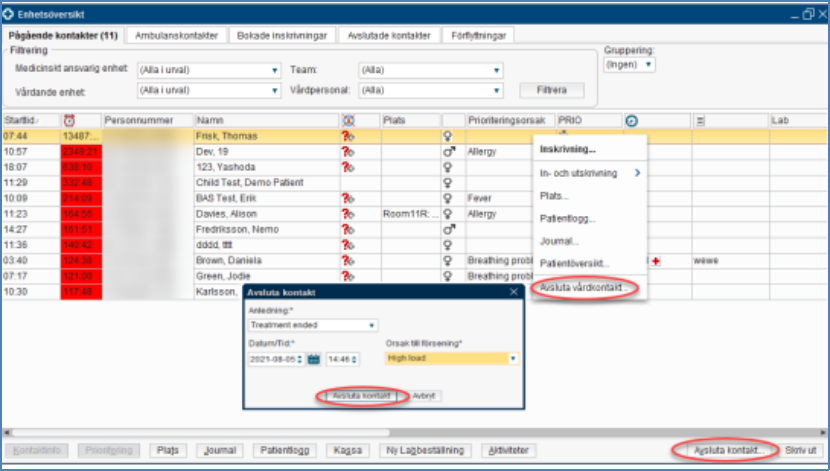Click the alarm clock column header icon
The width and height of the screenshot is (830, 471).
coord(68,120)
